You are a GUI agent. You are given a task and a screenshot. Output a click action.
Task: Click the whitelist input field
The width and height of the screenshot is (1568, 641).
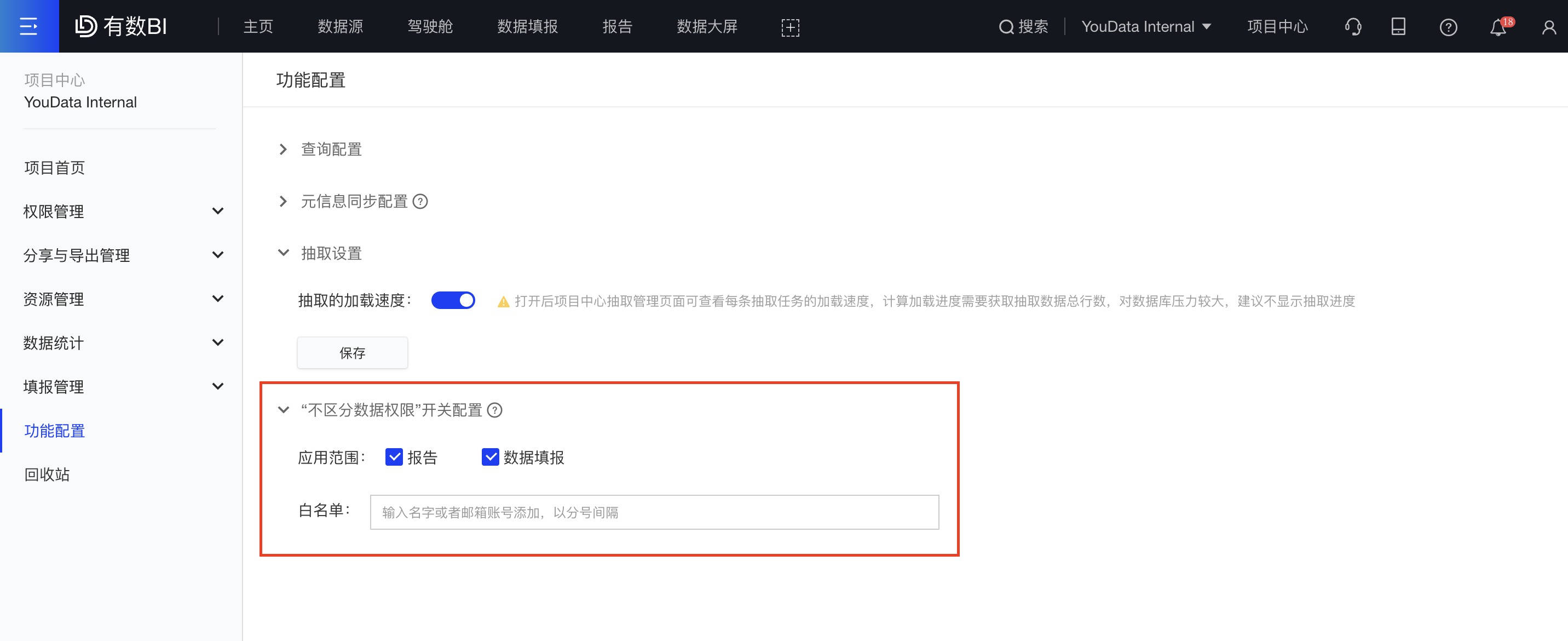point(653,512)
